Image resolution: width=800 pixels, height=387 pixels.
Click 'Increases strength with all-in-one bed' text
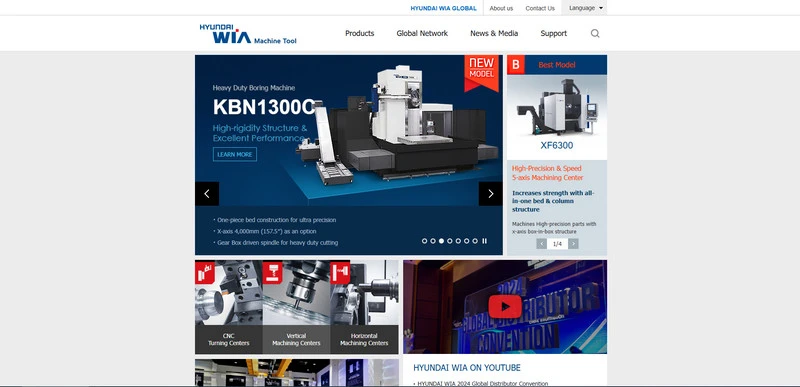pos(553,201)
